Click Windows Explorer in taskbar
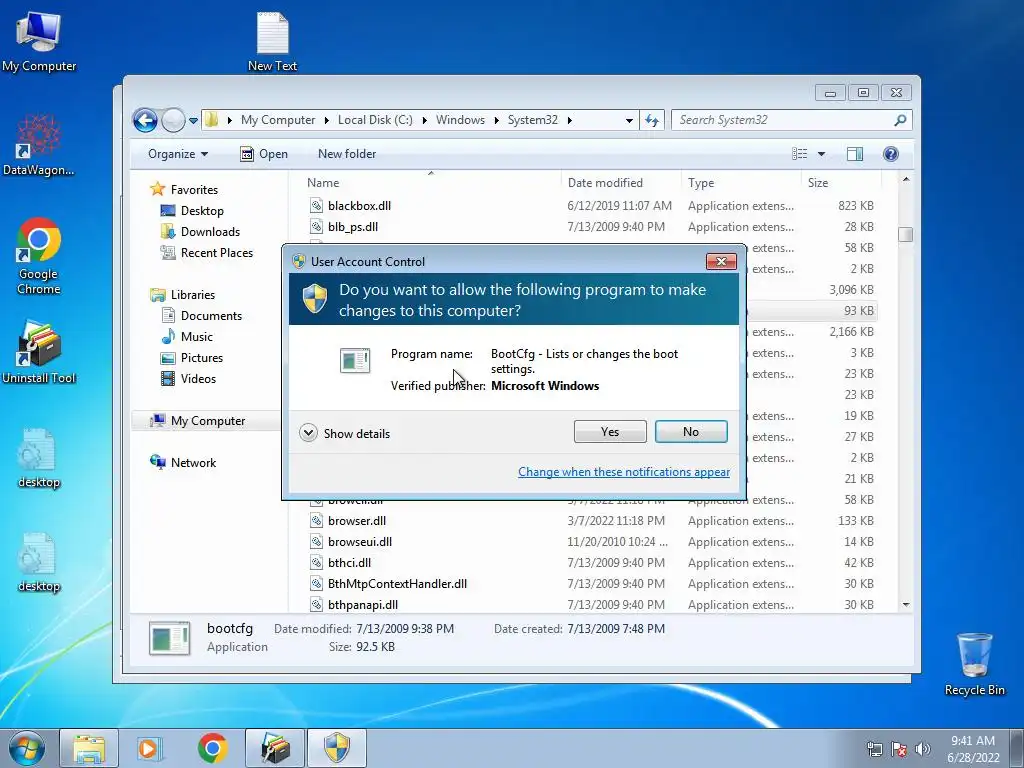1024x768 pixels. (x=89, y=748)
